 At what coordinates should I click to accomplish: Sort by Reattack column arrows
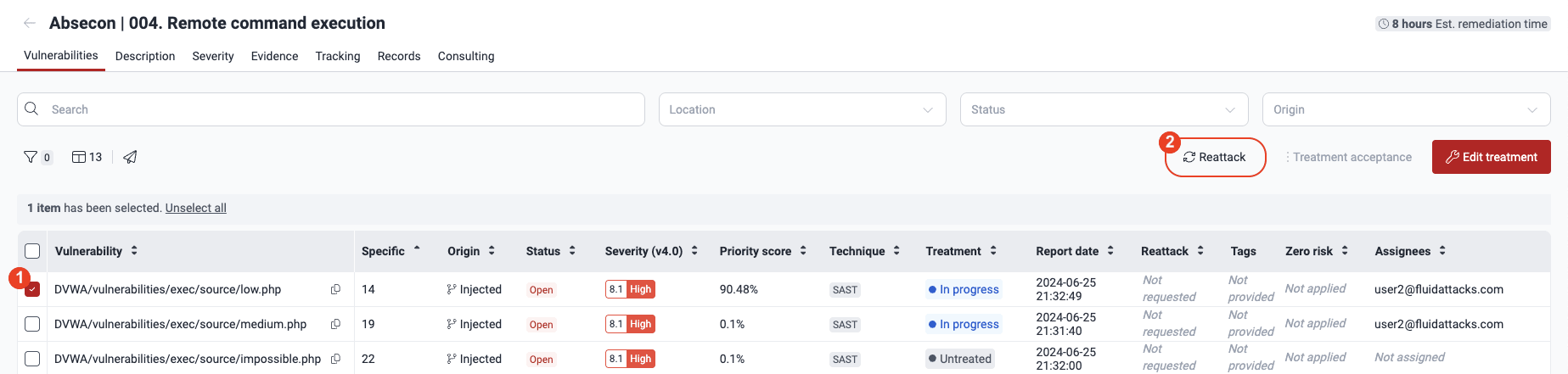pyautogui.click(x=1200, y=251)
